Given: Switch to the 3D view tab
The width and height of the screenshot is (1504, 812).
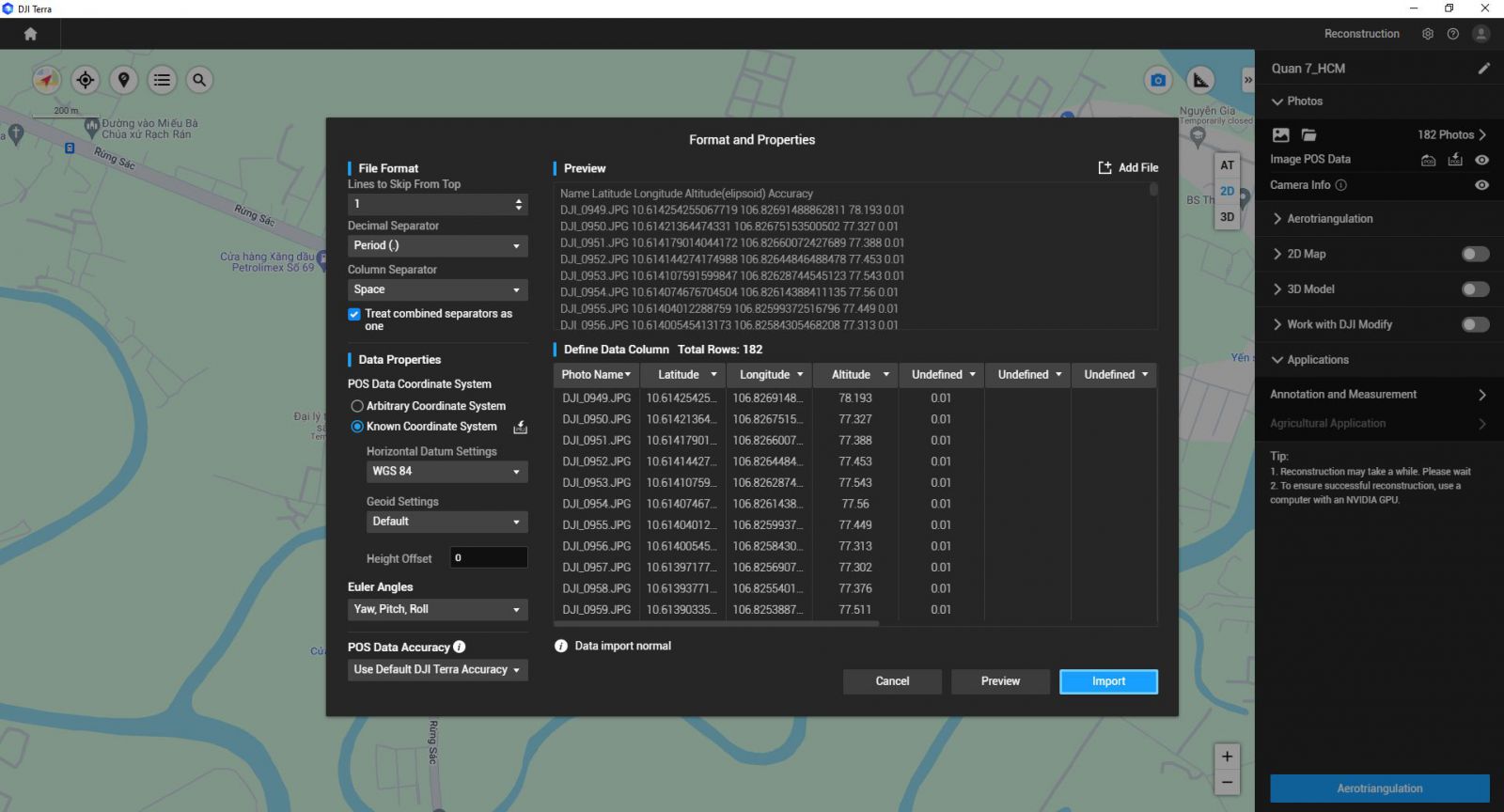Looking at the screenshot, I should [x=1227, y=217].
